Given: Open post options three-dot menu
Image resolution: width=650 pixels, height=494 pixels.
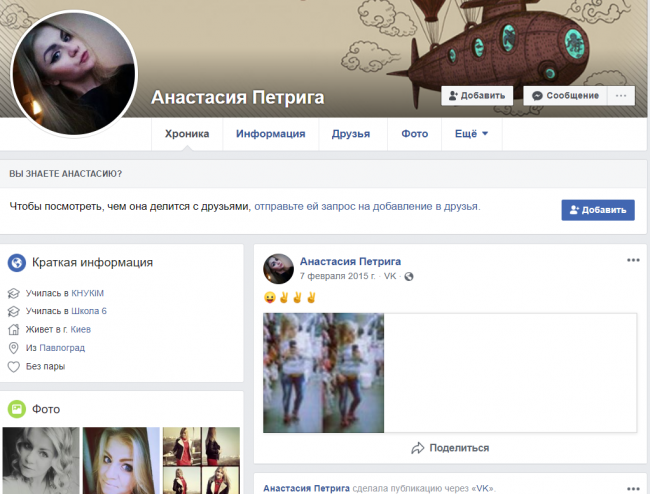Looking at the screenshot, I should click(632, 260).
